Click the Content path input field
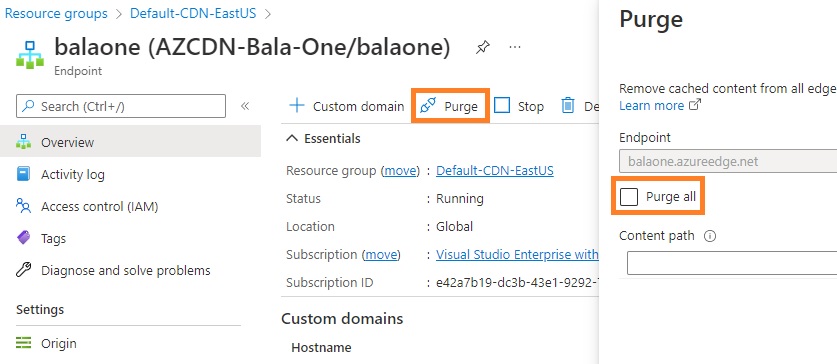The image size is (837, 364). coord(732,264)
